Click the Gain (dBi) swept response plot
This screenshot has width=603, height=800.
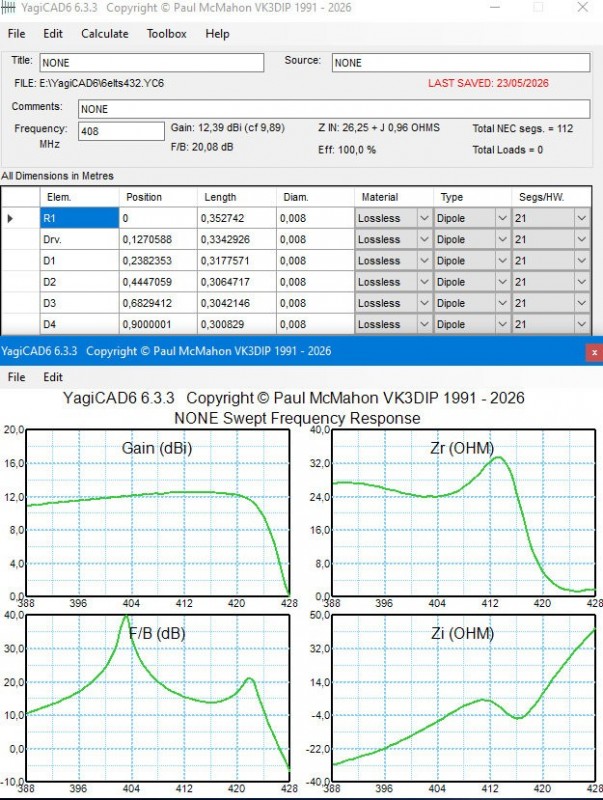[x=158, y=513]
